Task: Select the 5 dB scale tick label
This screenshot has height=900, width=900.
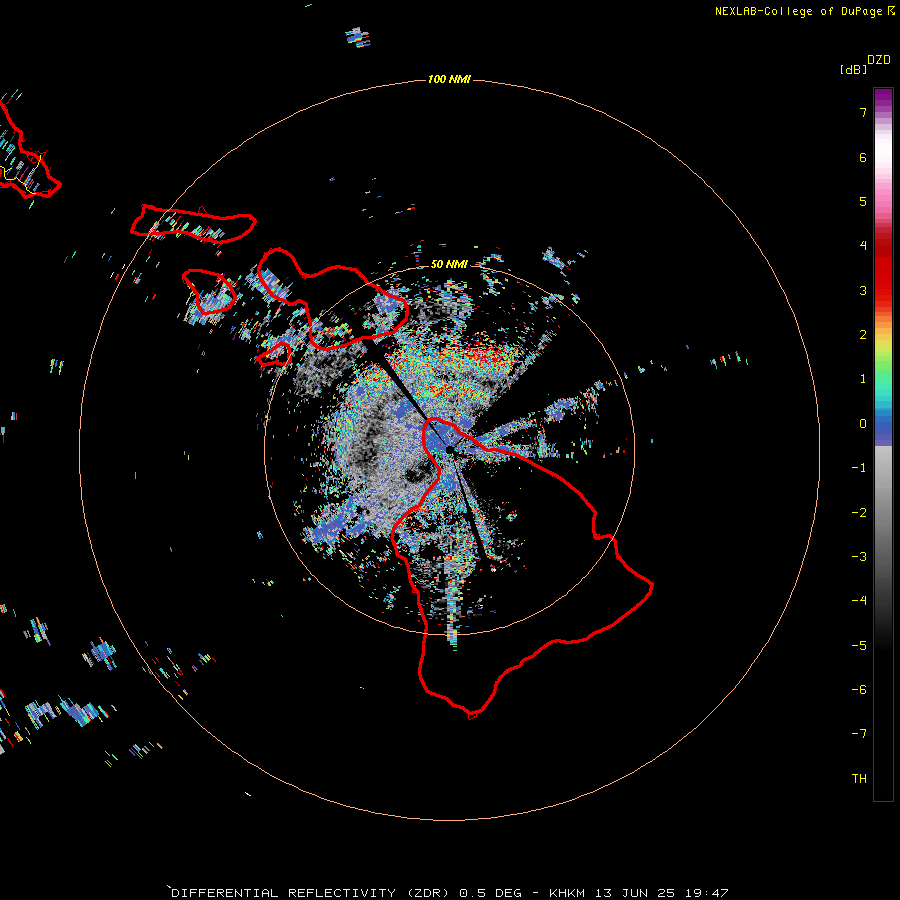Action: (863, 201)
